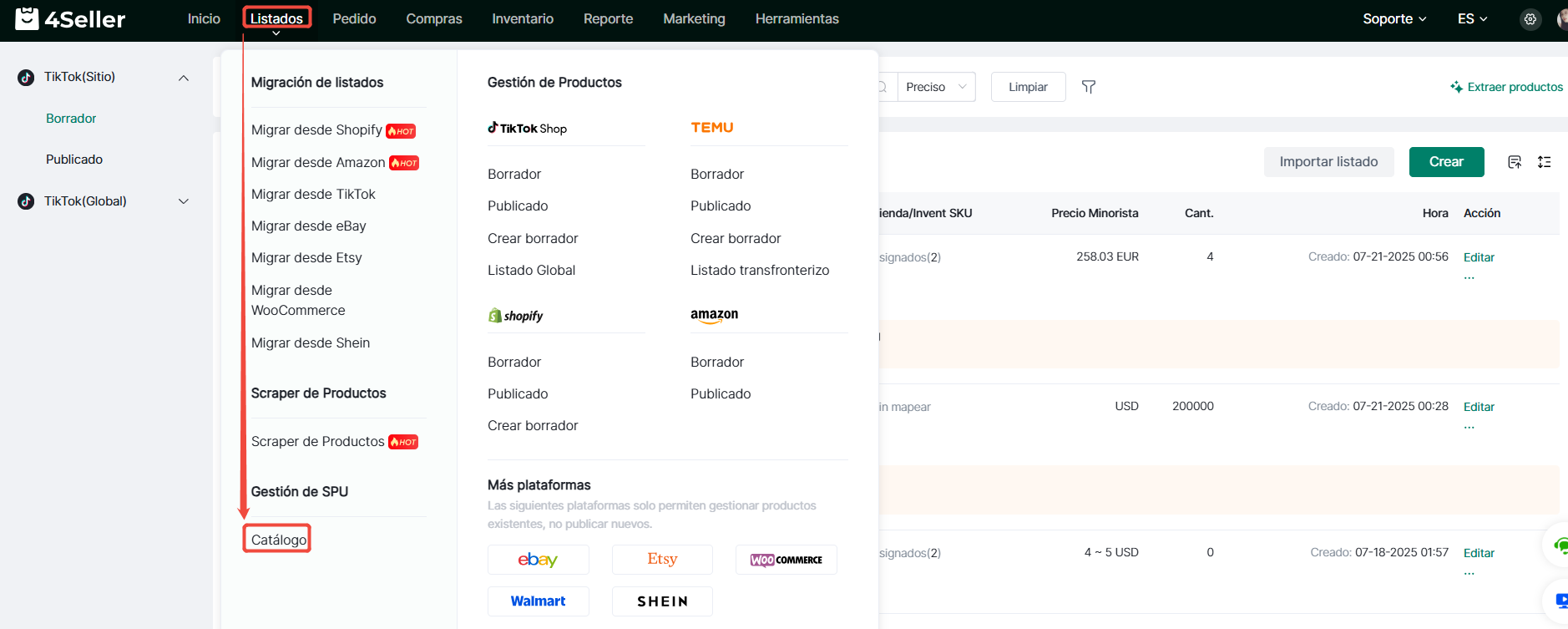The height and width of the screenshot is (629, 1568).
Task: Open Amazon Publicado
Action: 721,393
